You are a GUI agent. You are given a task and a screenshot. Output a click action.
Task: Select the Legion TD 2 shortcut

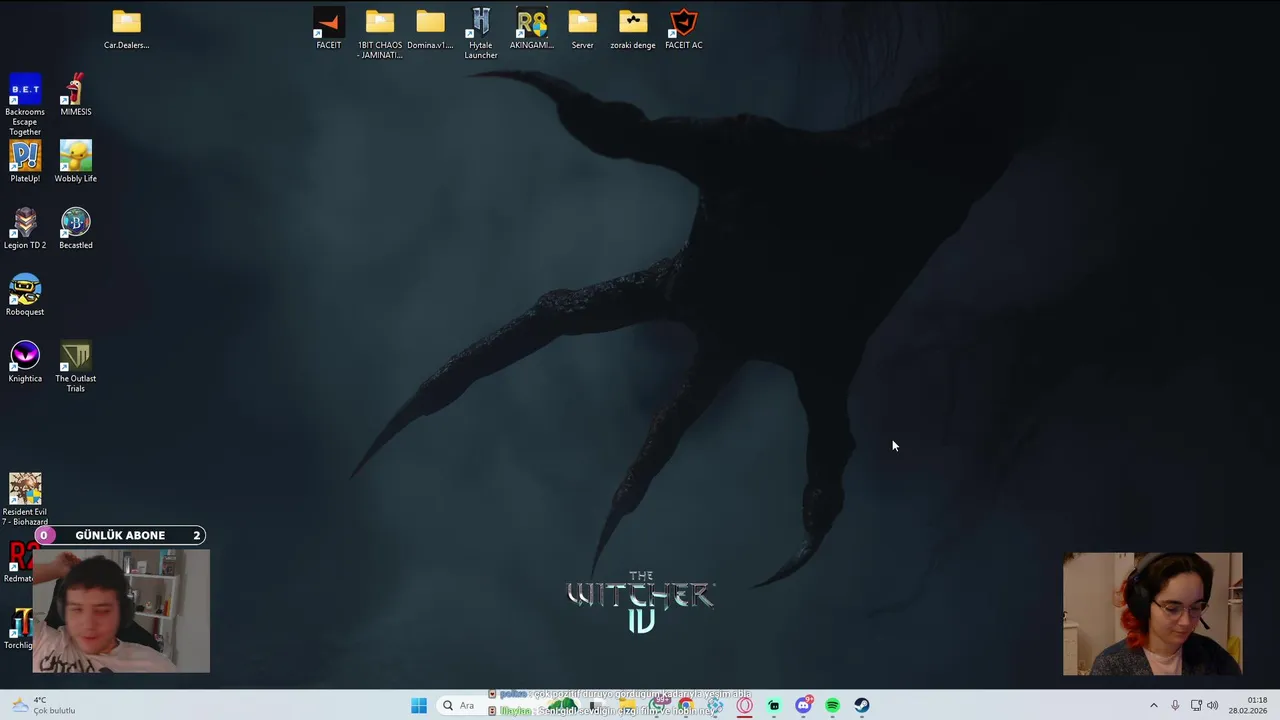point(25,229)
